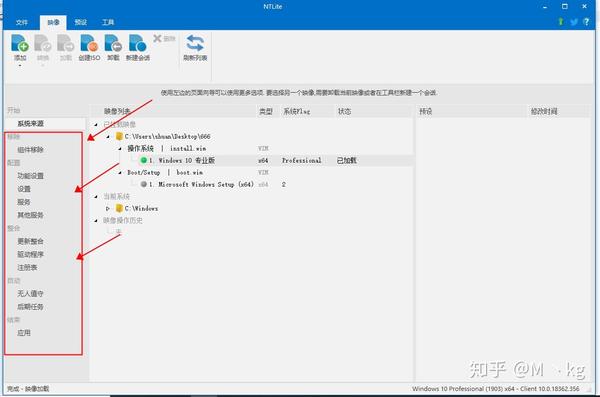600x397 pixels.
Task: Click the help question mark icon
Action: pyautogui.click(x=586, y=22)
